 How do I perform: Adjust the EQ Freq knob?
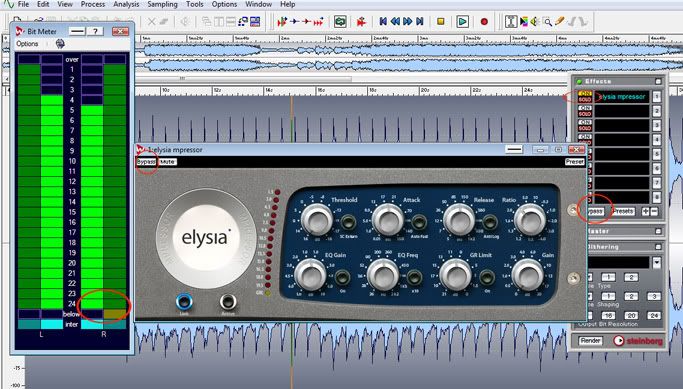coord(383,275)
